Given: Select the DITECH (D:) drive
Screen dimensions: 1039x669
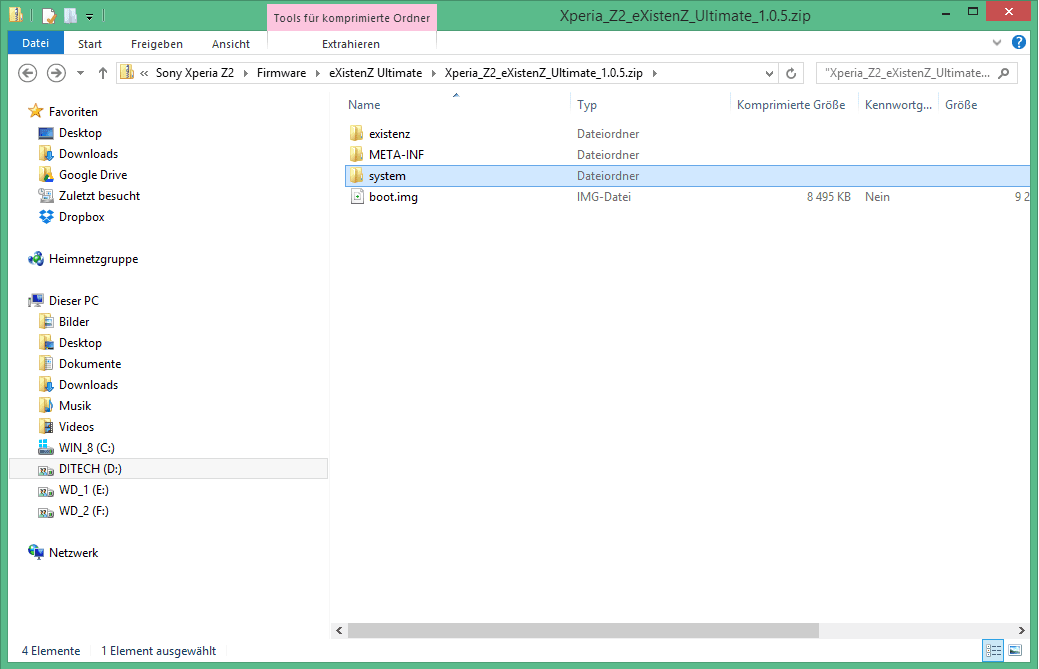Looking at the screenshot, I should 169,469.
